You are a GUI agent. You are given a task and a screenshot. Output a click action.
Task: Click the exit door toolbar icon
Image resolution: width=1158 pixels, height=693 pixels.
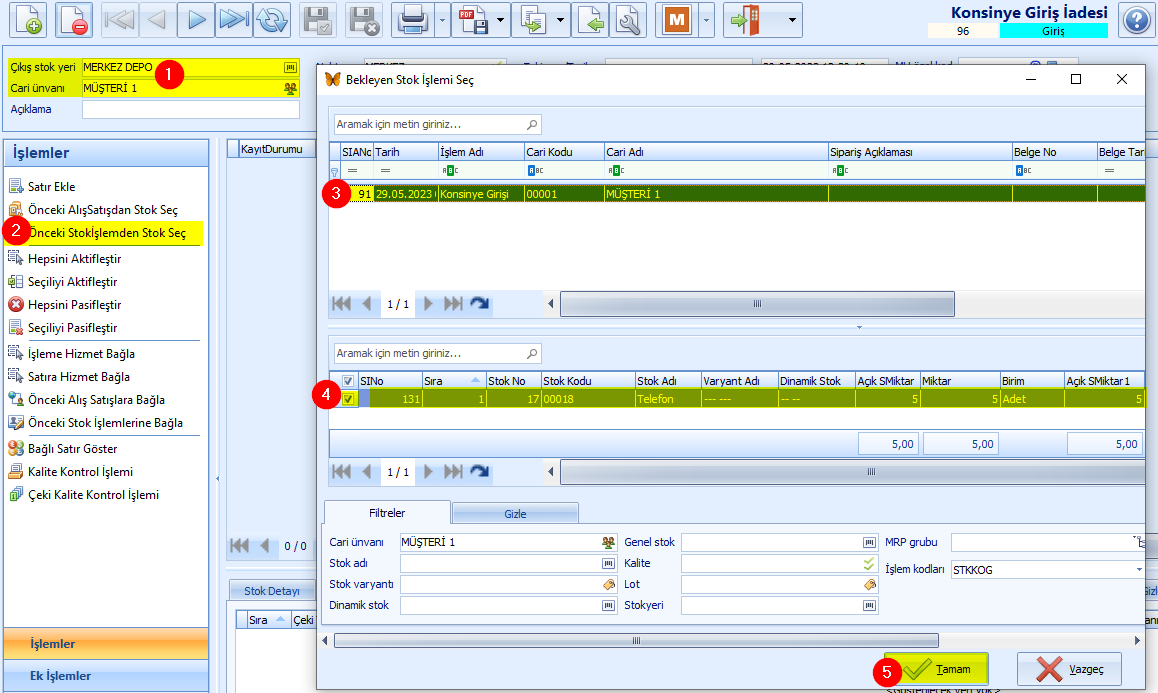(746, 20)
